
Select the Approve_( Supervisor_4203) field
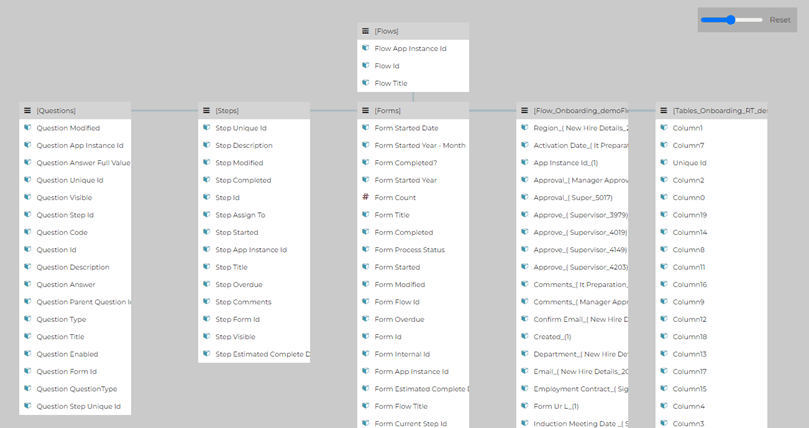572,267
